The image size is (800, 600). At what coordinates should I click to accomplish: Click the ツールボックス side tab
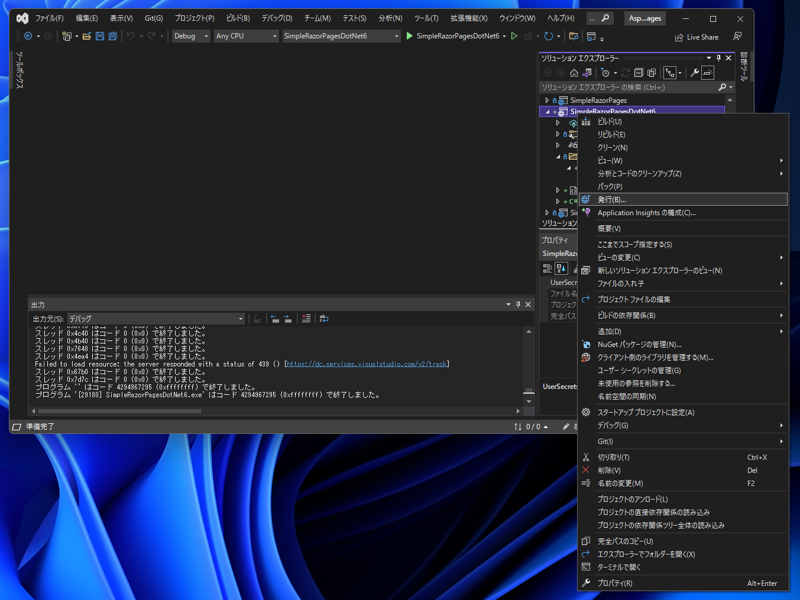(19, 70)
